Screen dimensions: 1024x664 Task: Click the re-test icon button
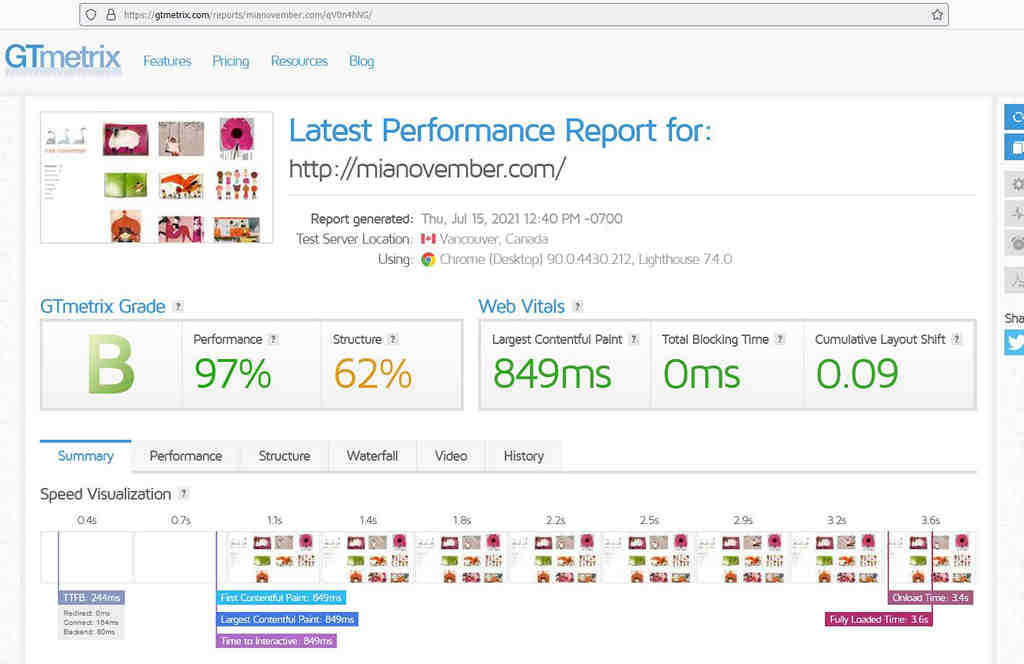(x=1014, y=118)
